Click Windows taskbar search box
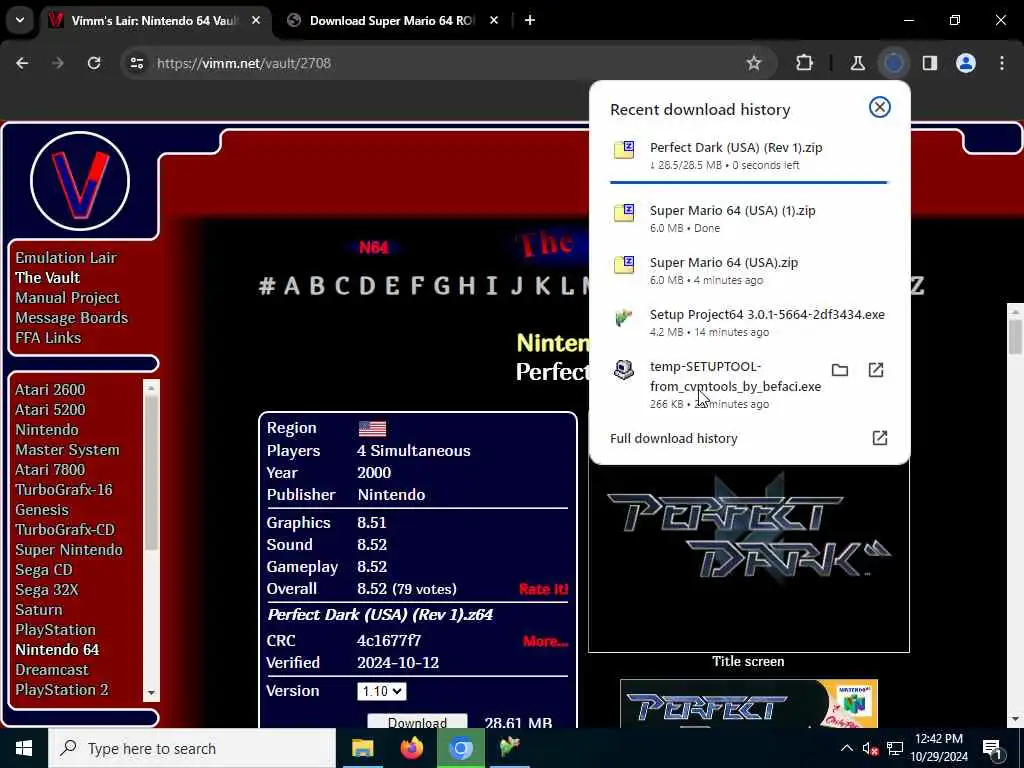Image resolution: width=1024 pixels, height=768 pixels. [192, 748]
